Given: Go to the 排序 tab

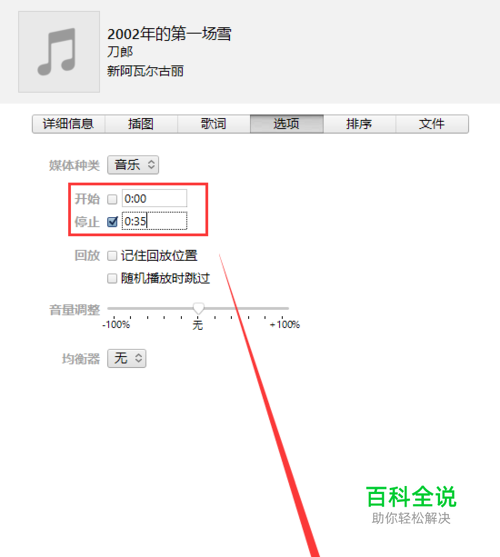Looking at the screenshot, I should tap(359, 124).
